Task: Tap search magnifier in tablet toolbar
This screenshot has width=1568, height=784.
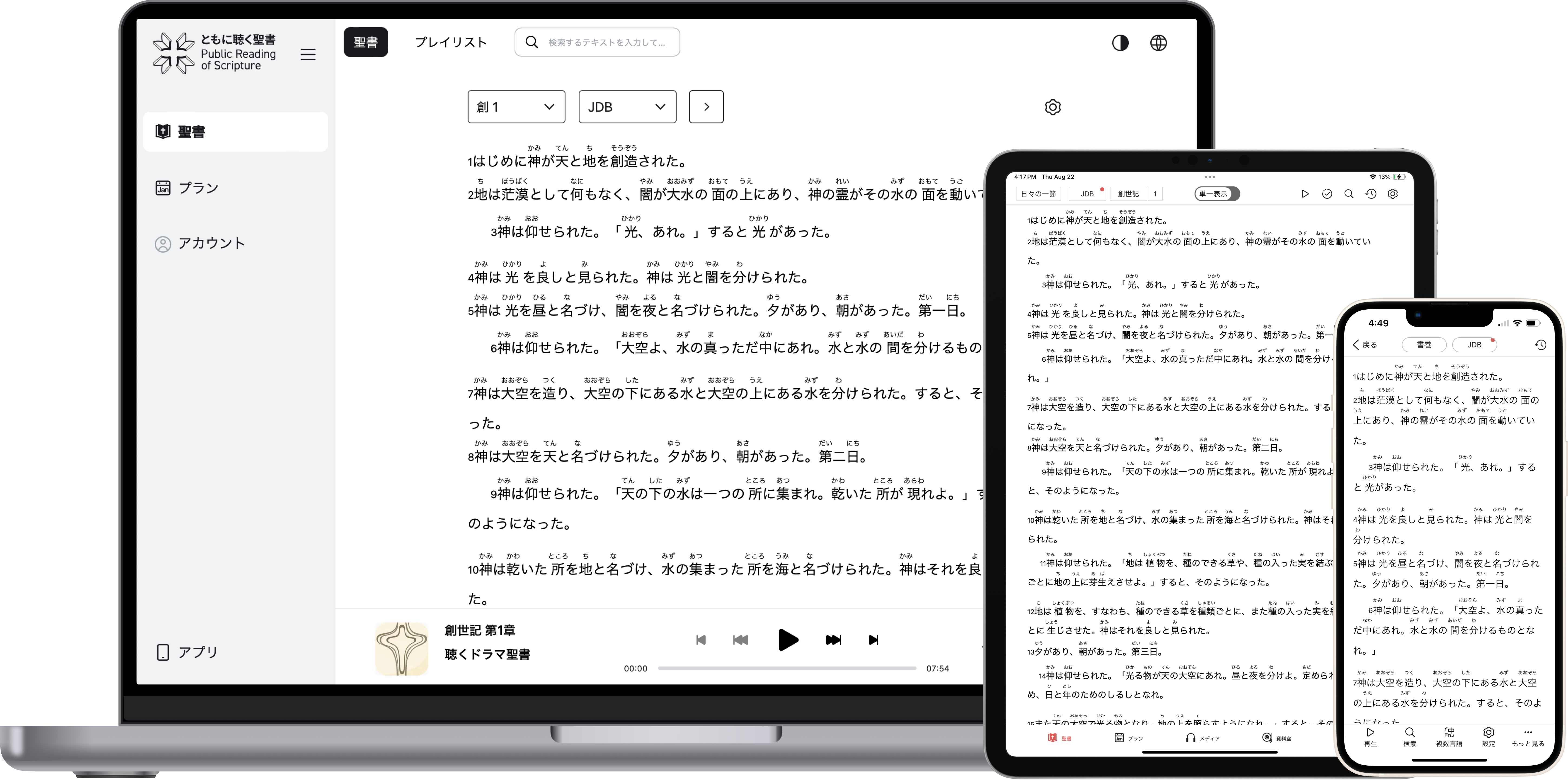Action: (x=1349, y=193)
